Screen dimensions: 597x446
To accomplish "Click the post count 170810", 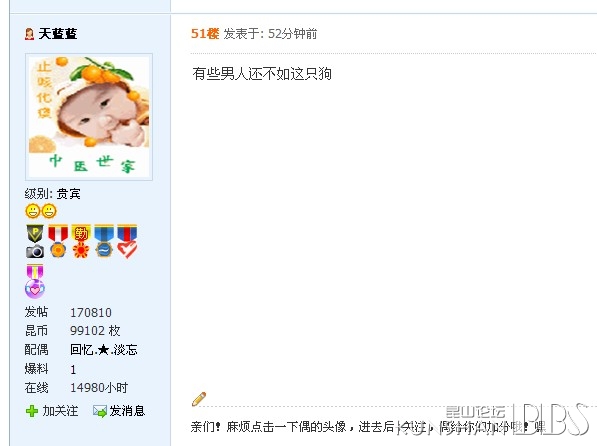I will tap(91, 313).
